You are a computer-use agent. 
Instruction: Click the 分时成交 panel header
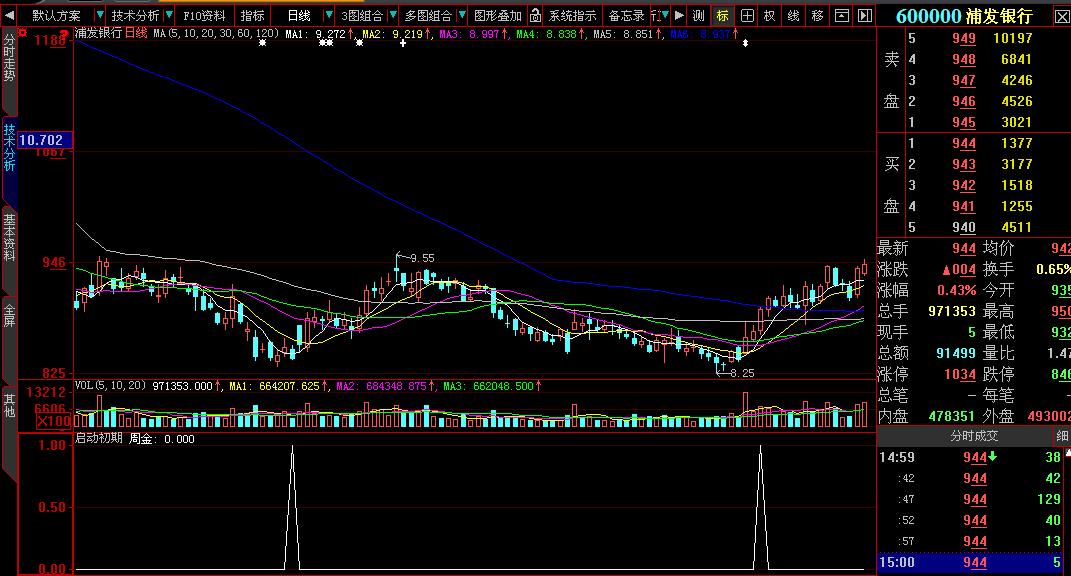[x=973, y=436]
